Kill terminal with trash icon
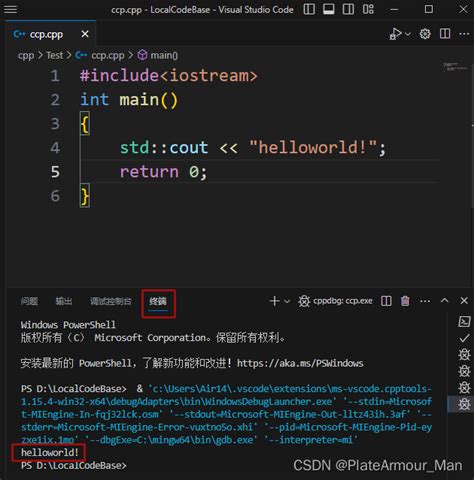 (x=405, y=301)
